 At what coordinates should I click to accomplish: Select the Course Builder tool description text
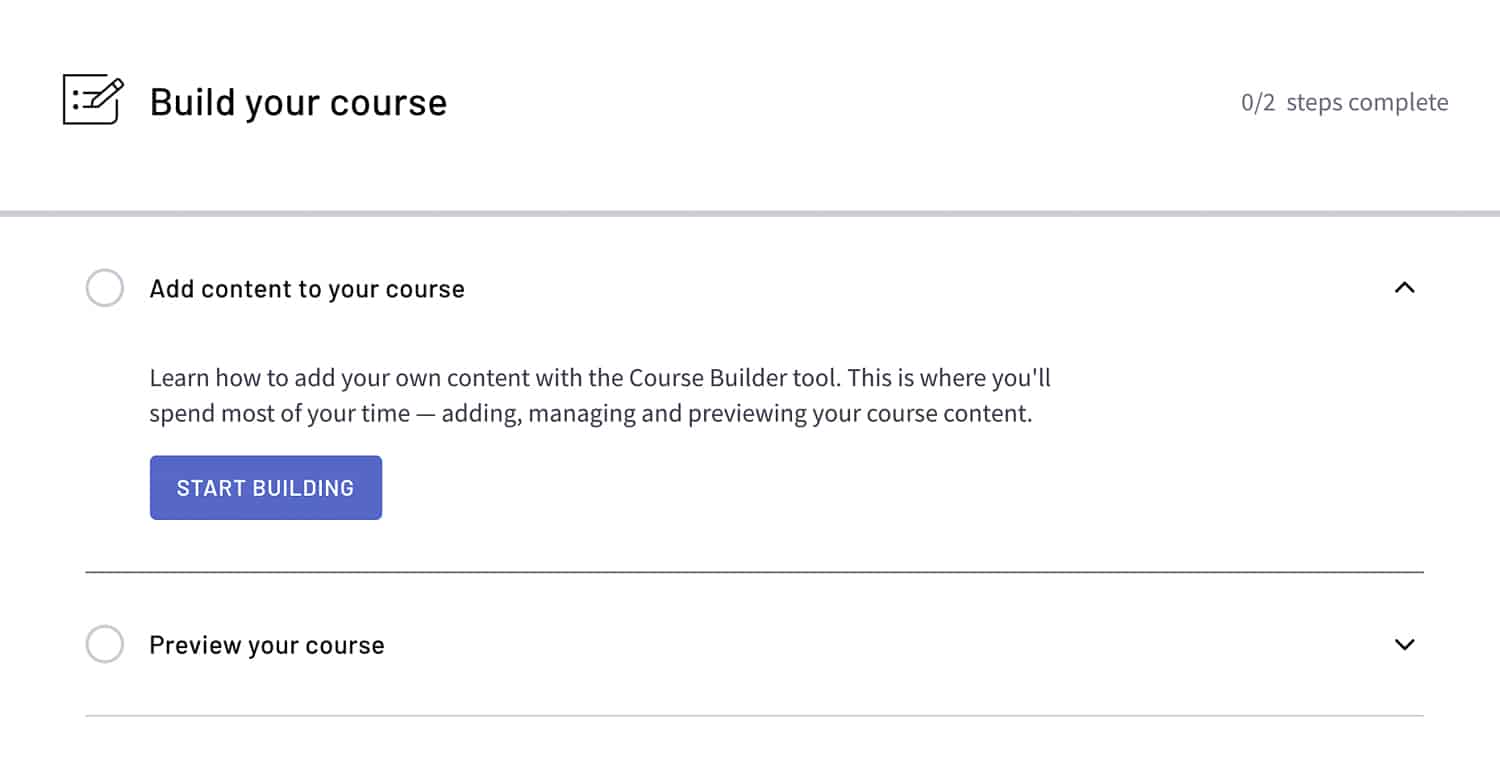(x=600, y=394)
